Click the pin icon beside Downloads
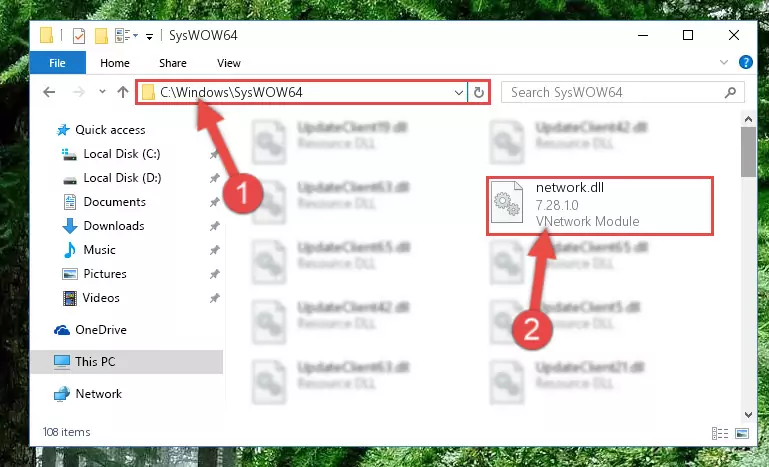 click(214, 227)
